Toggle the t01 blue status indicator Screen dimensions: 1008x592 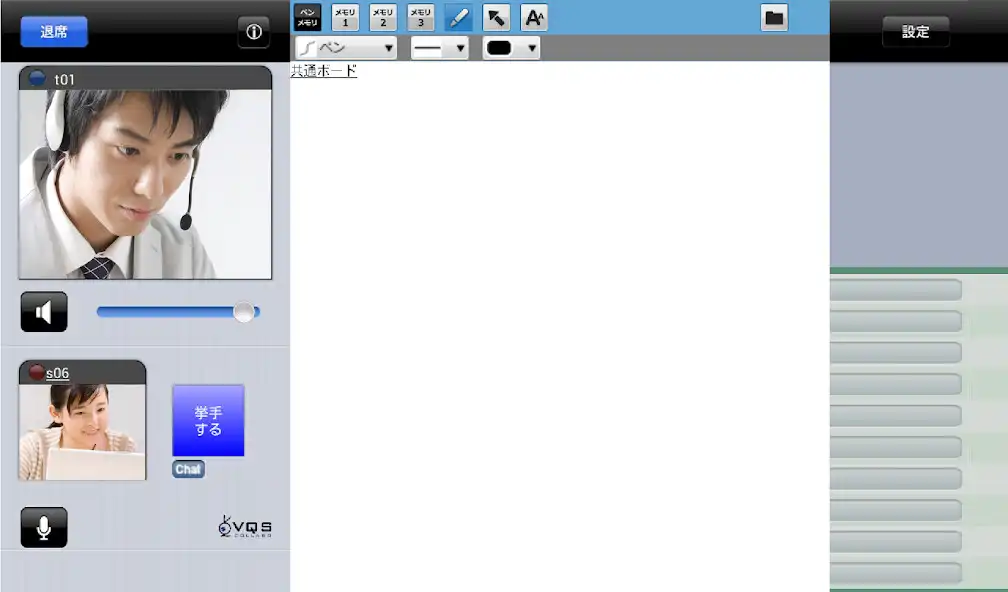[38, 79]
